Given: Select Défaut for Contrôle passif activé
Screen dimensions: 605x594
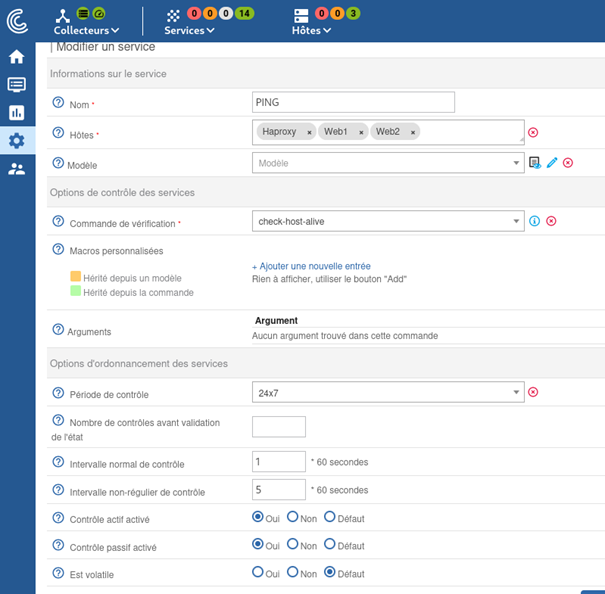Looking at the screenshot, I should click(x=329, y=545).
